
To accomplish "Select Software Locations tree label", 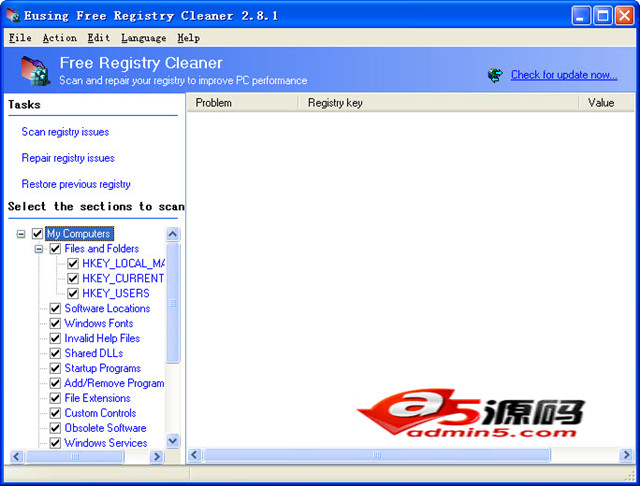I will point(107,308).
